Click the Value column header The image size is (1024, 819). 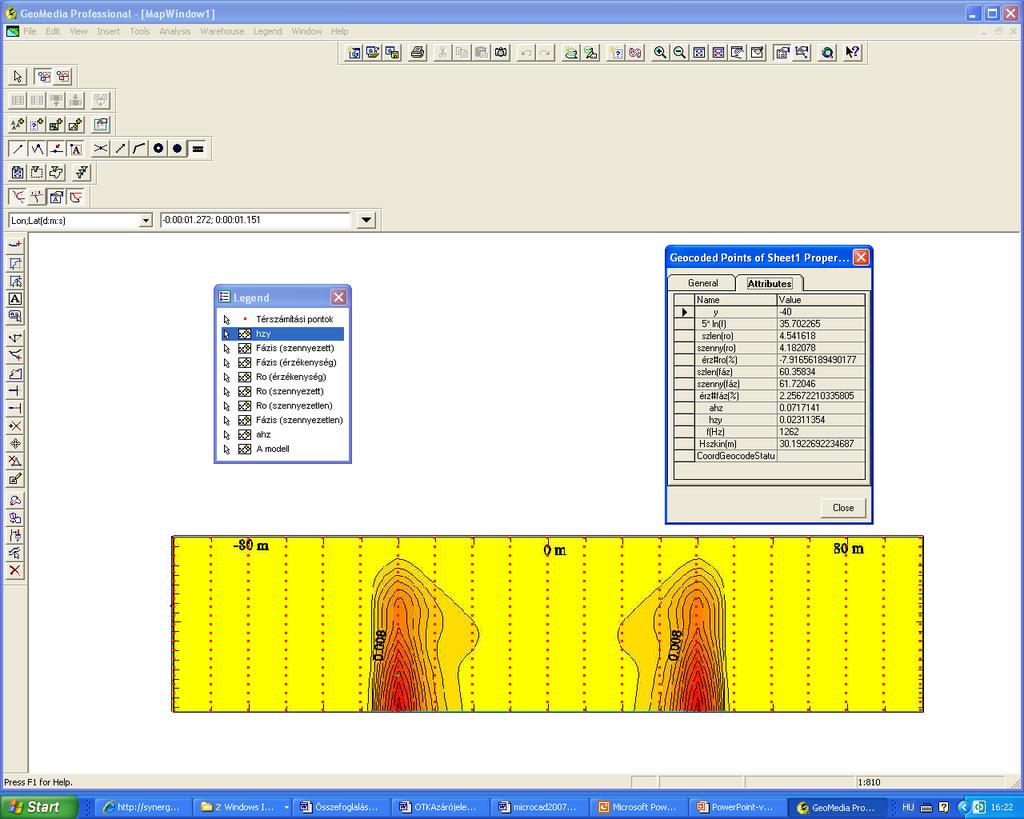click(x=821, y=300)
